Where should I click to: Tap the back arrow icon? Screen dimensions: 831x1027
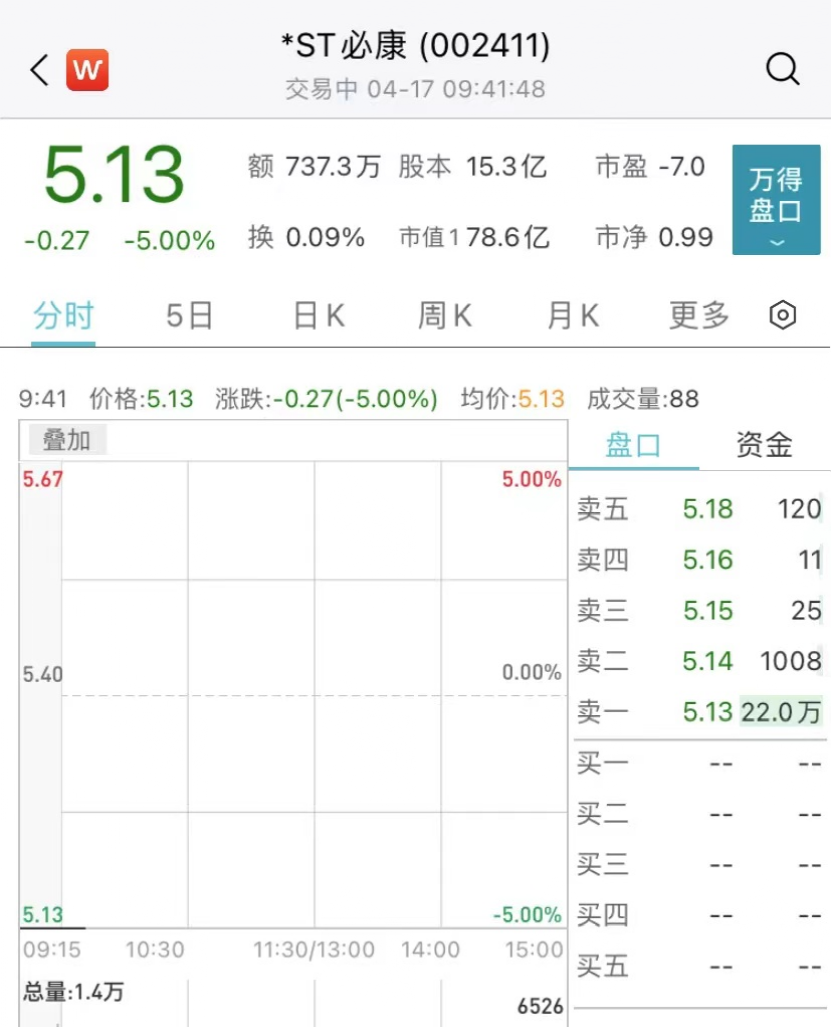tap(39, 69)
